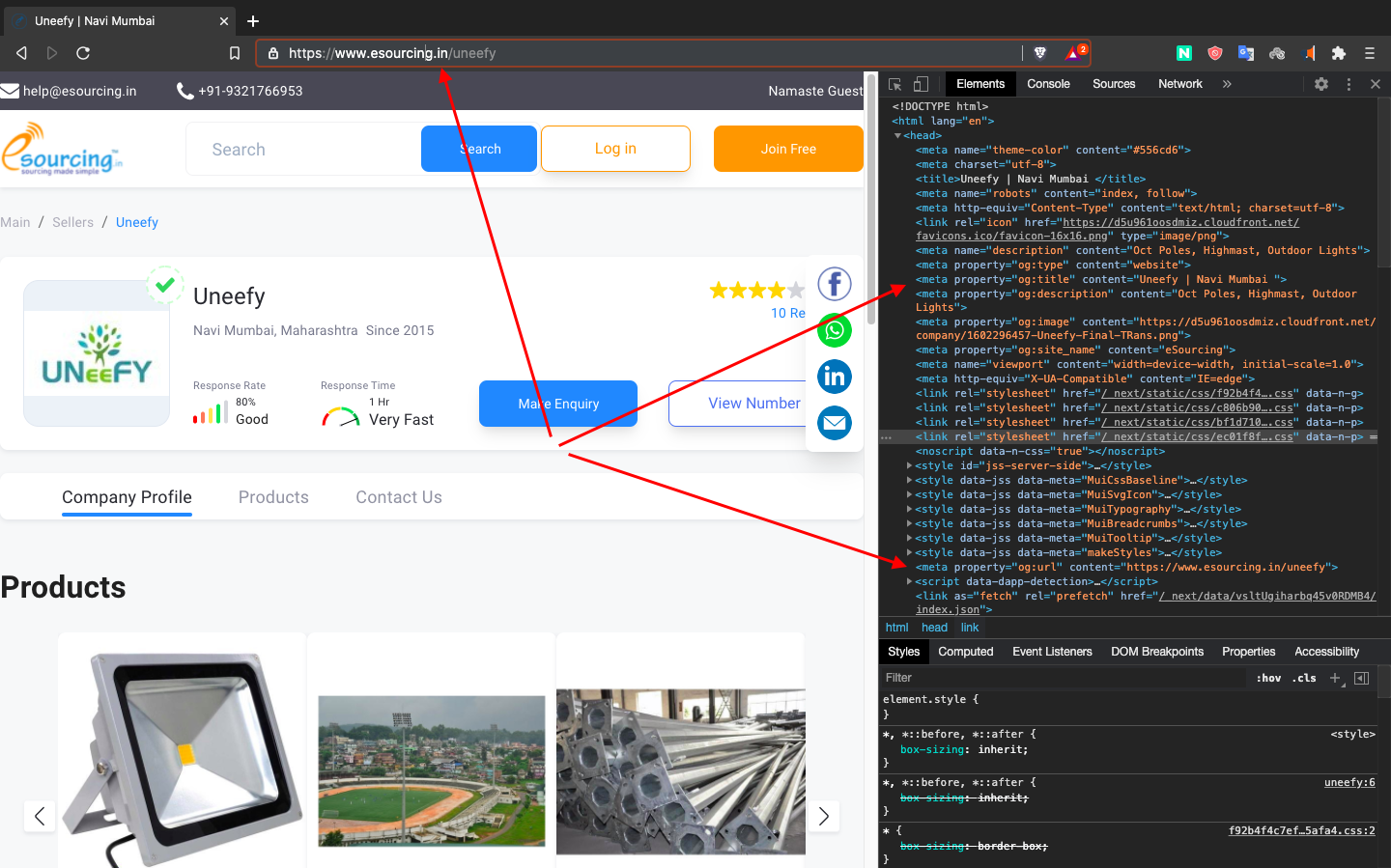Viewport: 1391px width, 868px height.
Task: Activate the DevTools element inspector picker
Action: click(x=895, y=84)
